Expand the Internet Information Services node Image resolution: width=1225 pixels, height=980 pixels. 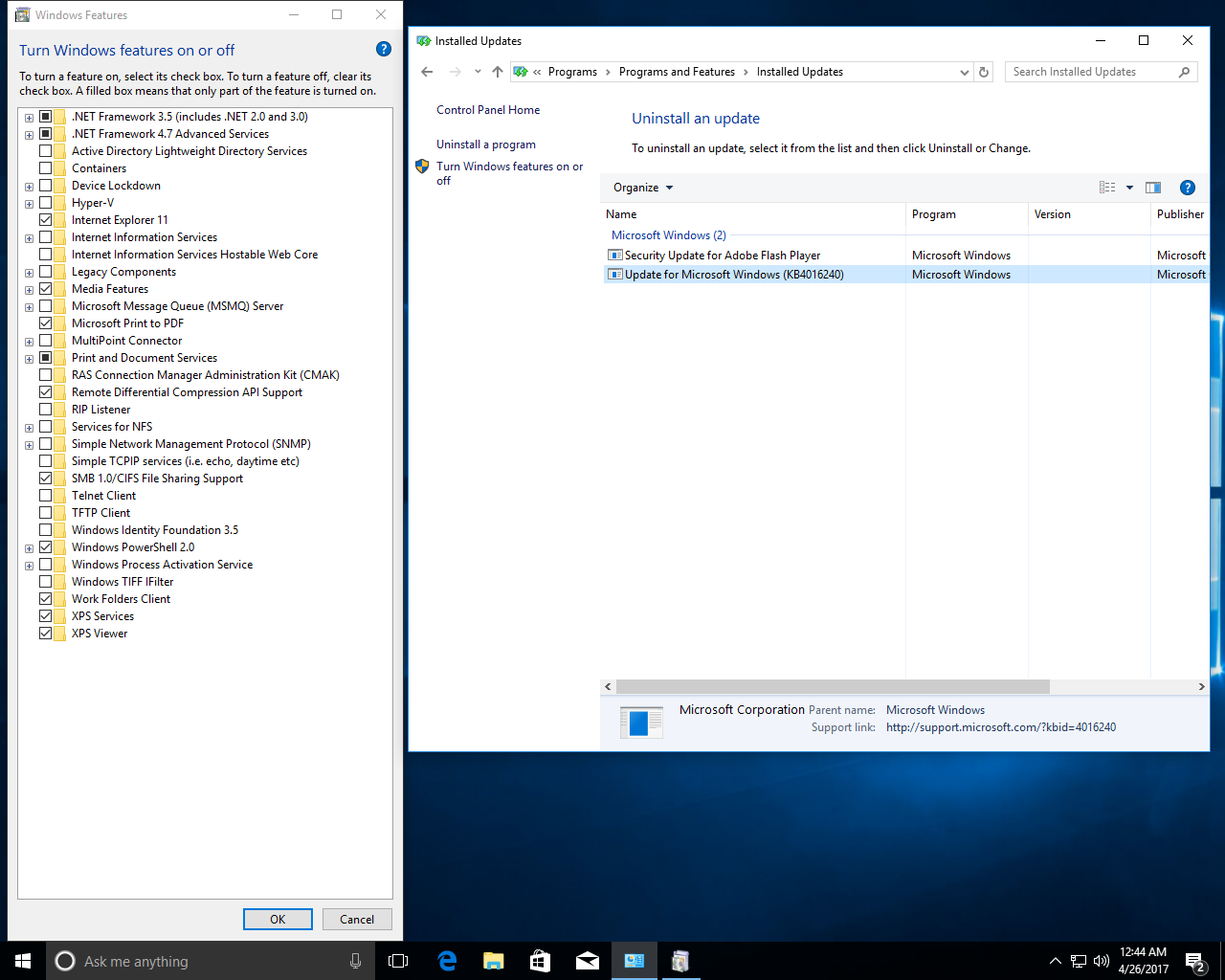click(x=29, y=238)
